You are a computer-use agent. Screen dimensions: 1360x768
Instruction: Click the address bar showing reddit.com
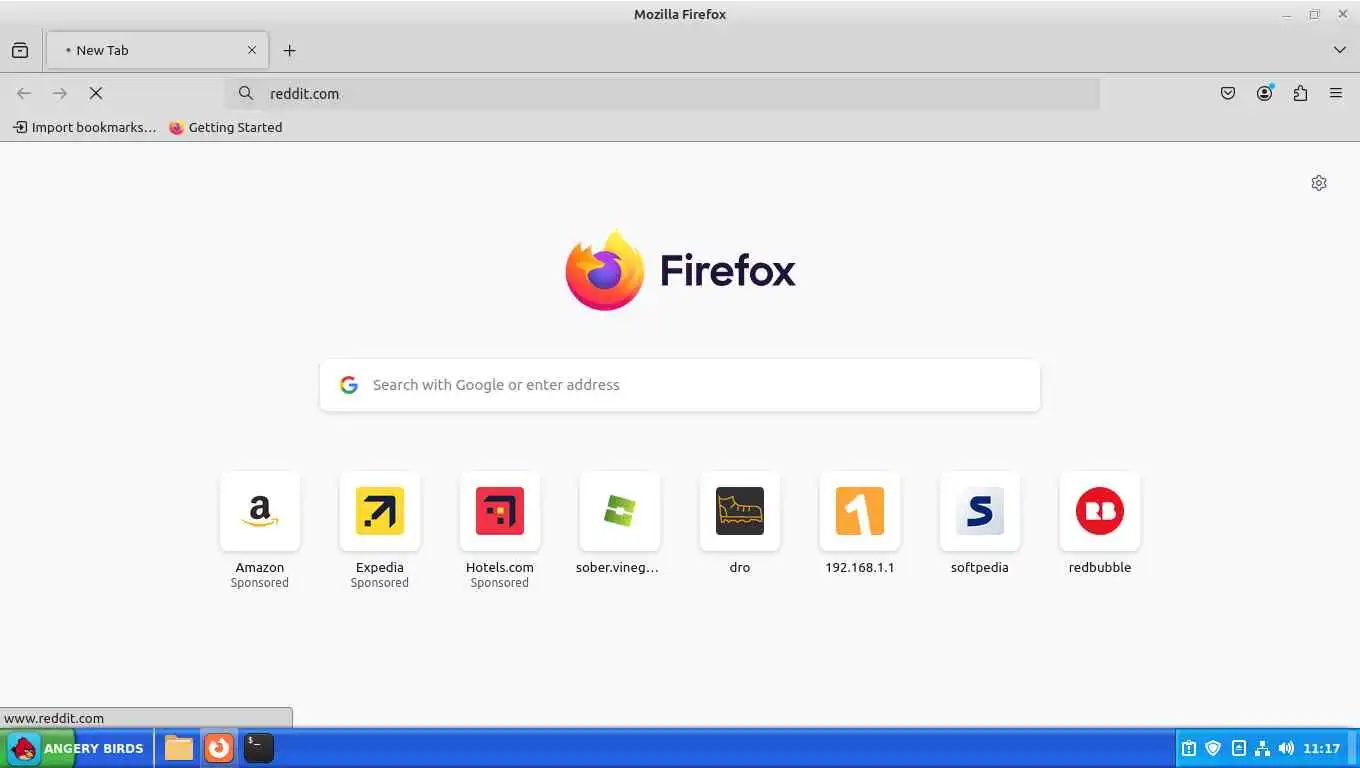pyautogui.click(x=662, y=93)
